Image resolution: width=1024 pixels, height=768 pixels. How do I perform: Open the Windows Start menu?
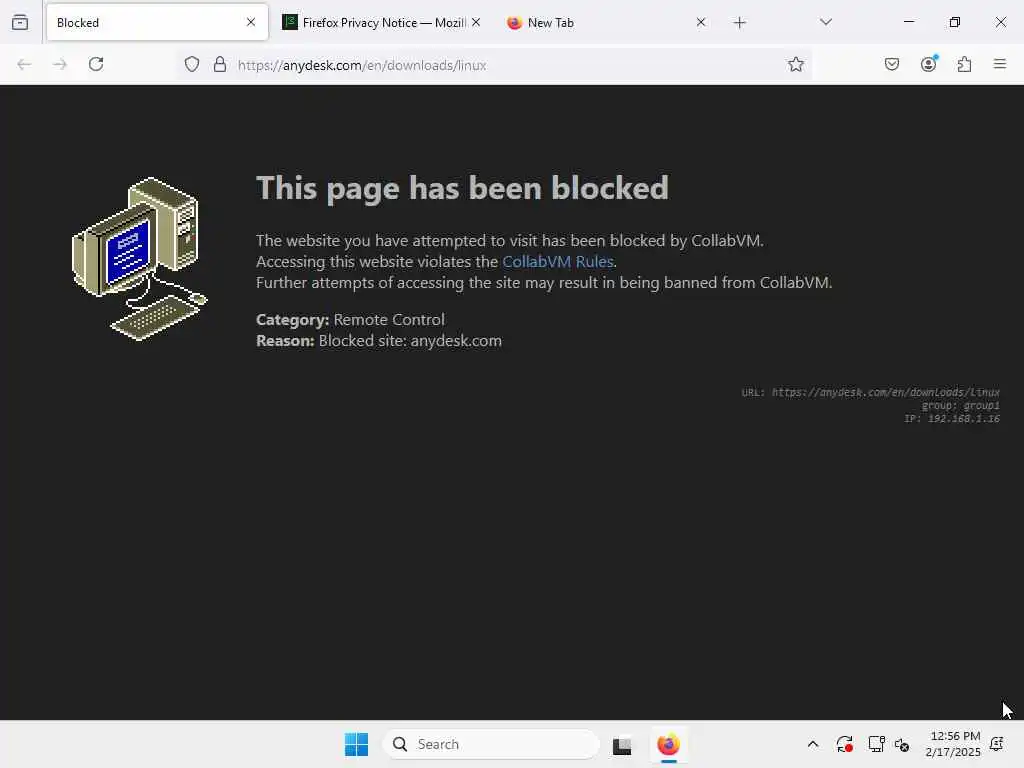point(356,744)
